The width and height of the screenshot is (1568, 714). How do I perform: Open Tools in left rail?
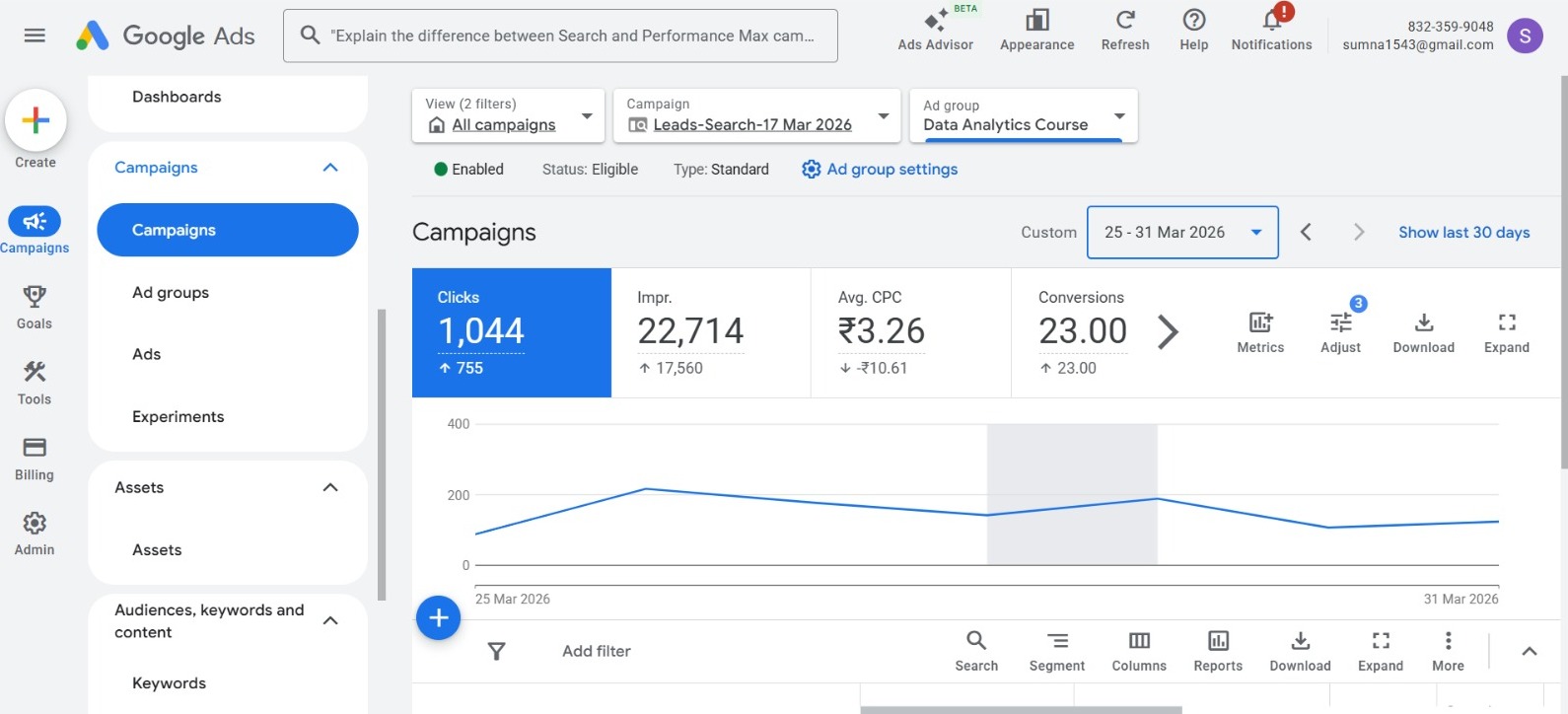[35, 383]
